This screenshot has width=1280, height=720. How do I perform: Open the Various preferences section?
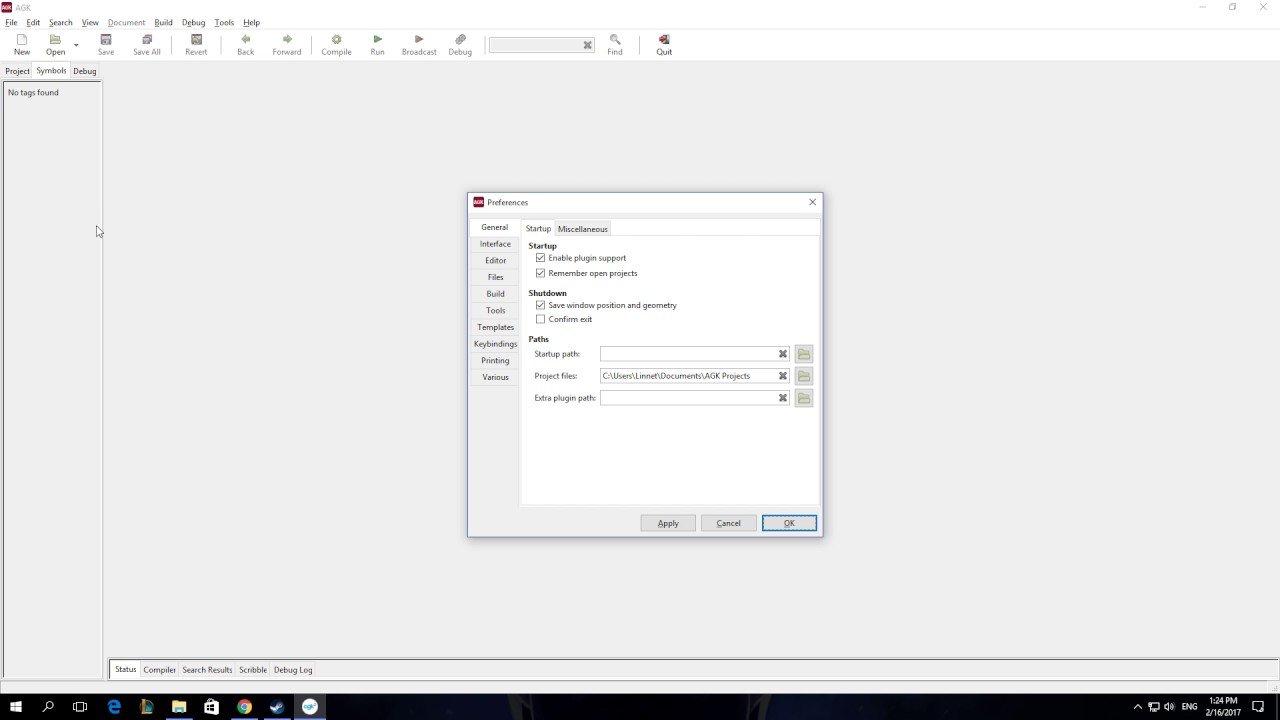(x=495, y=377)
